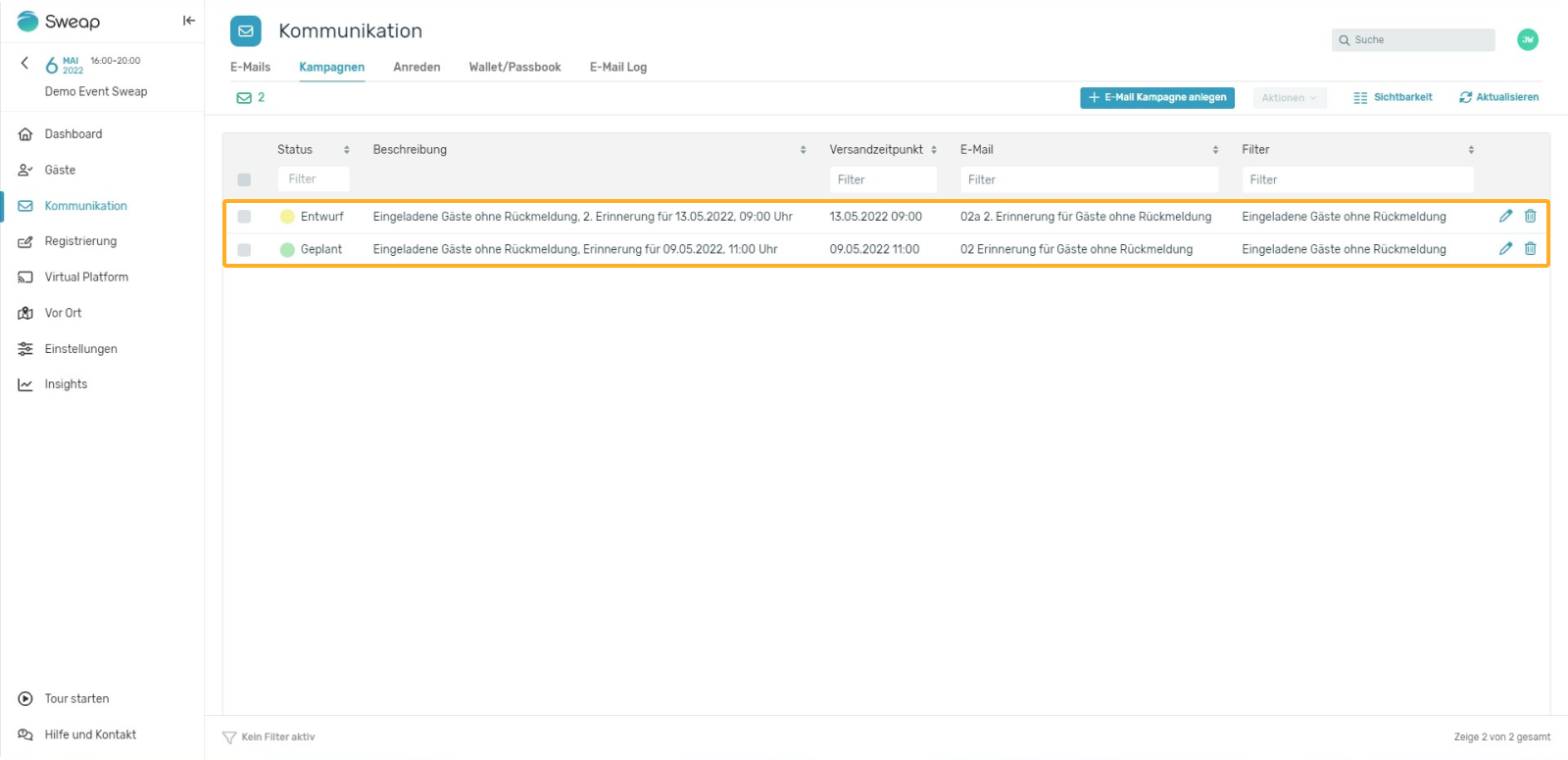Click the Tour starten play icon
This screenshot has height=760, width=1568.
pos(25,699)
